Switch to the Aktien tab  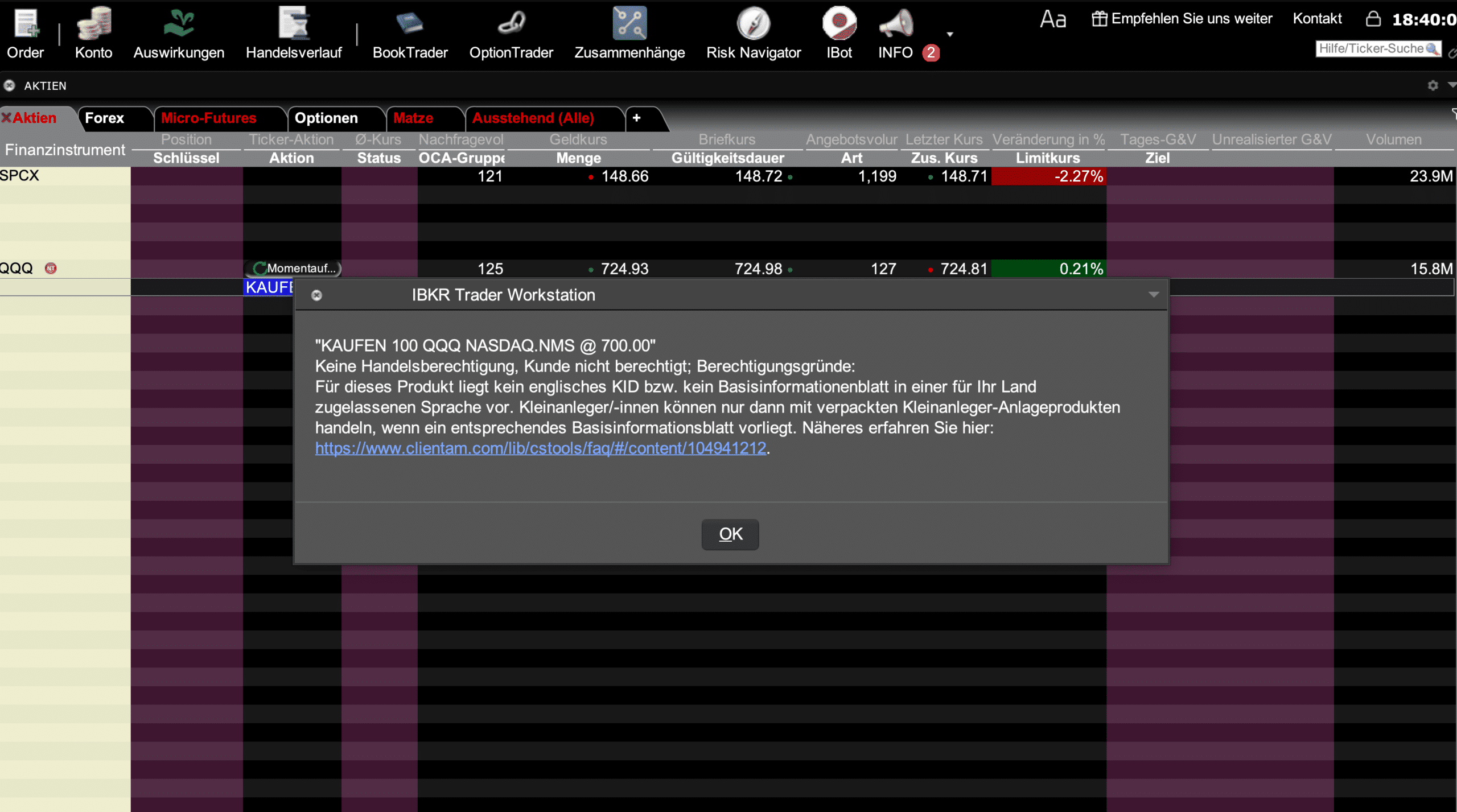(x=35, y=118)
